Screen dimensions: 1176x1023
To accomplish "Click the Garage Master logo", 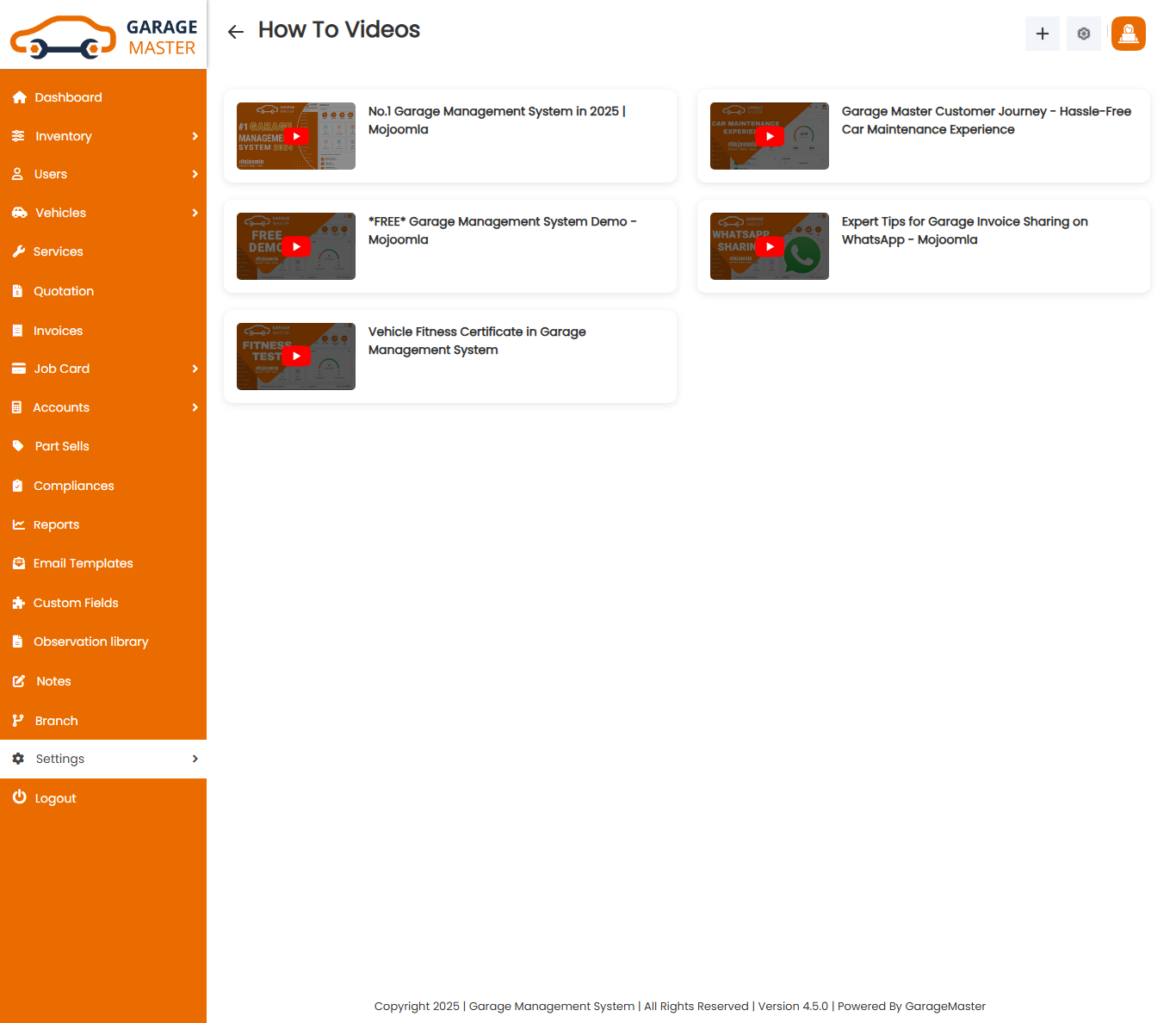I will pyautogui.click(x=103, y=36).
